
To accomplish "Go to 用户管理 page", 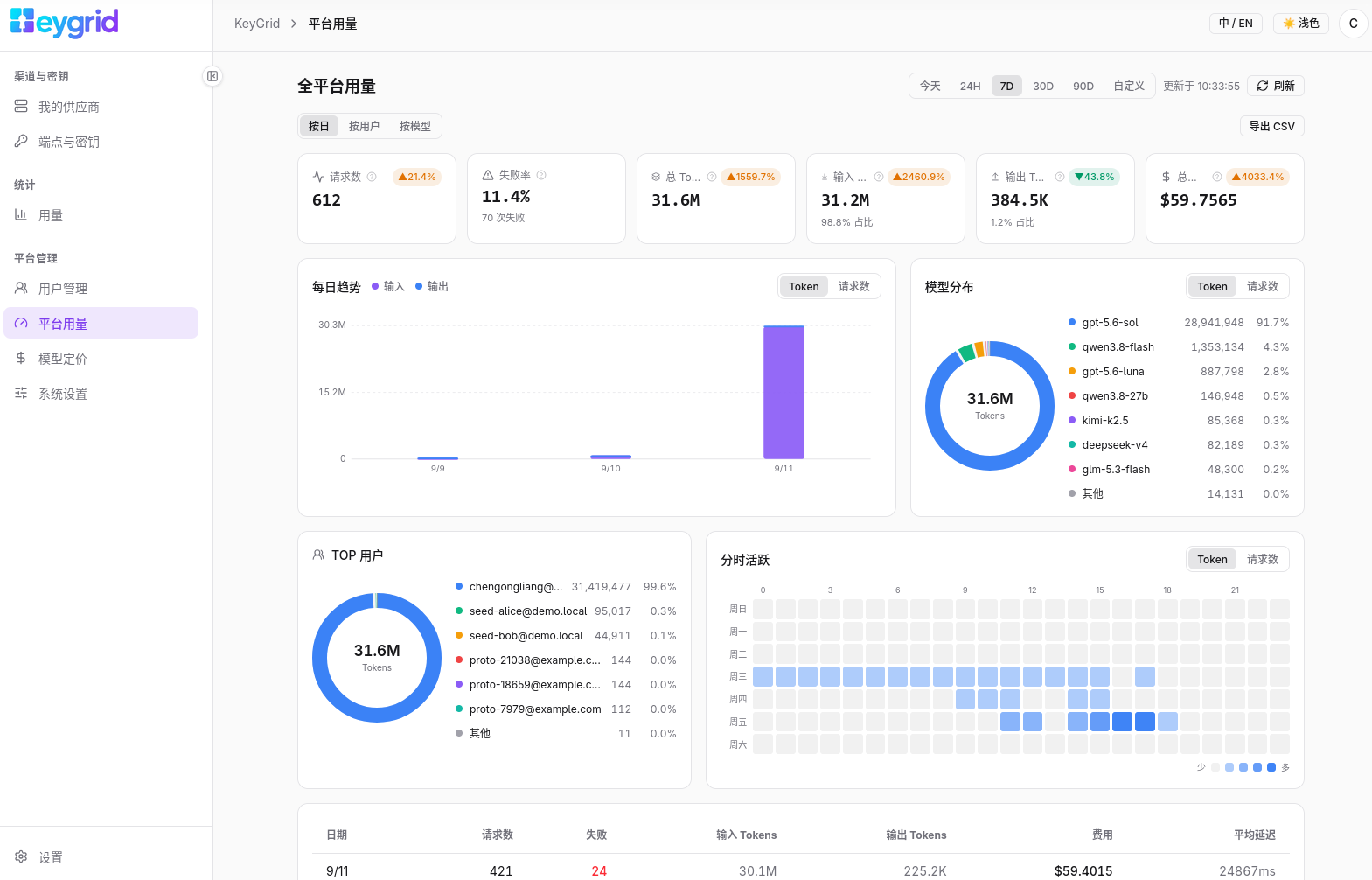I will click(x=101, y=289).
